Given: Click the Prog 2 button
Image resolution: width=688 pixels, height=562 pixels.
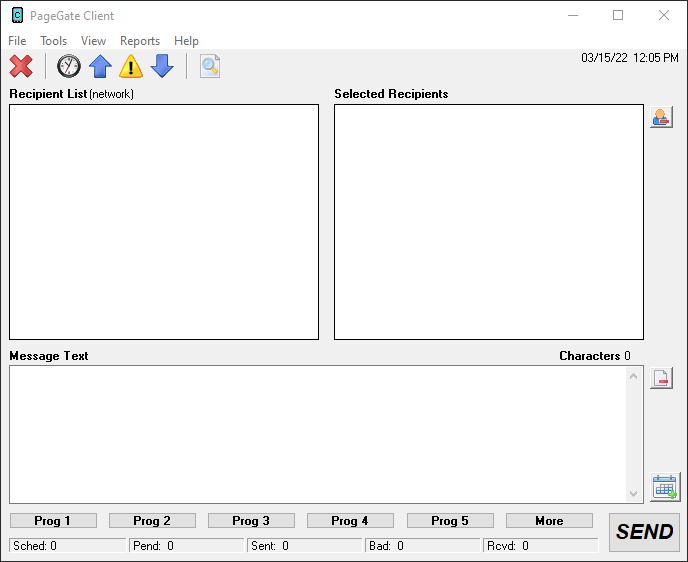Looking at the screenshot, I should [x=152, y=521].
